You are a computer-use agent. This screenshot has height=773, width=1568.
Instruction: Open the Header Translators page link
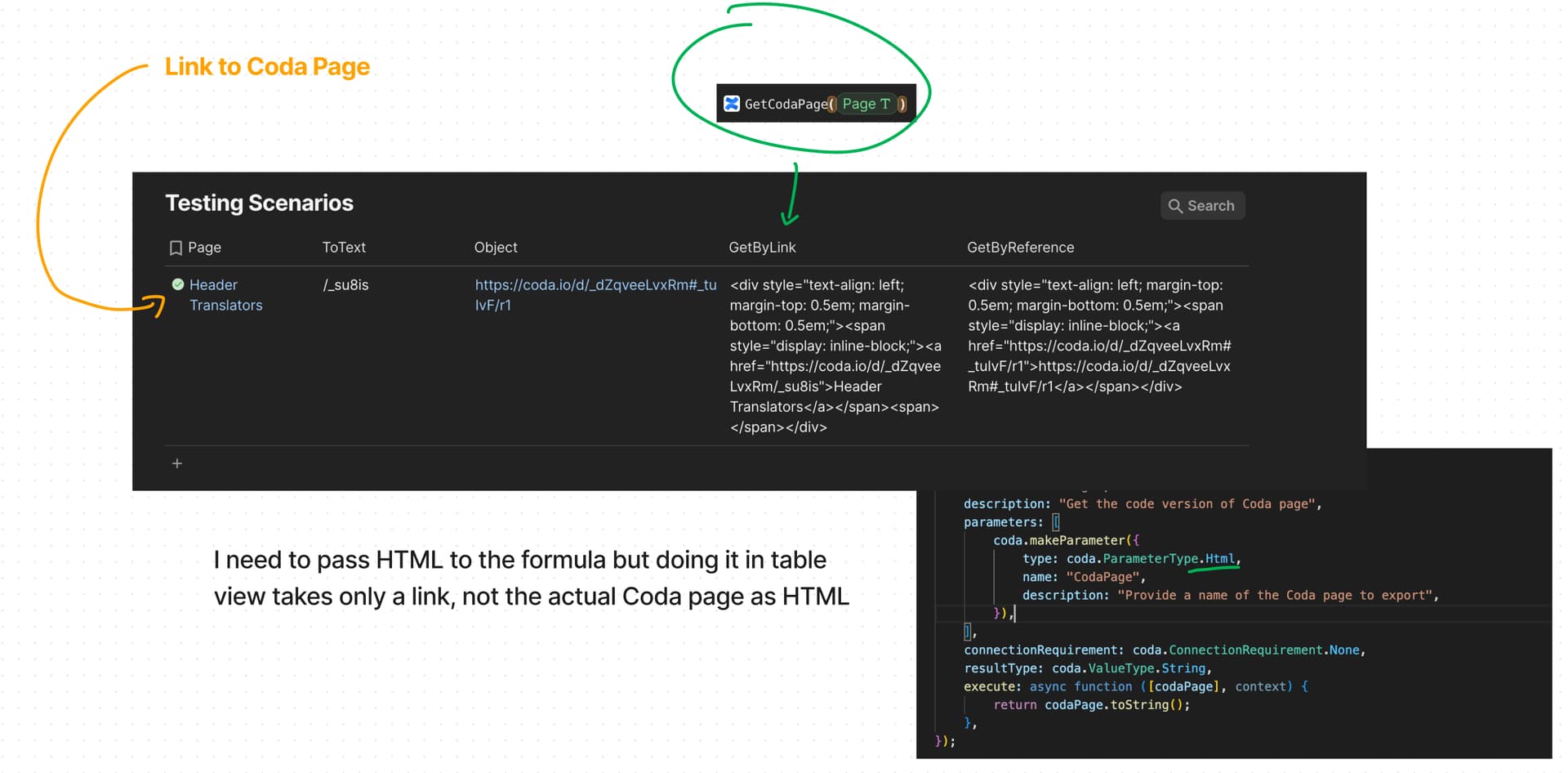(225, 295)
